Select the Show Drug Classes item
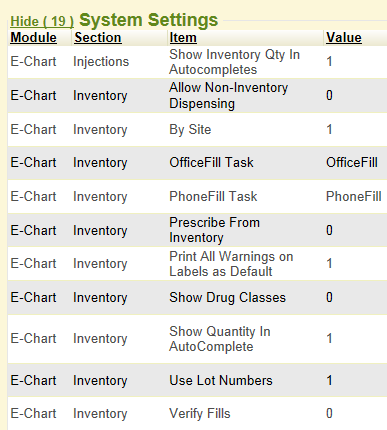387x430 pixels. point(227,297)
